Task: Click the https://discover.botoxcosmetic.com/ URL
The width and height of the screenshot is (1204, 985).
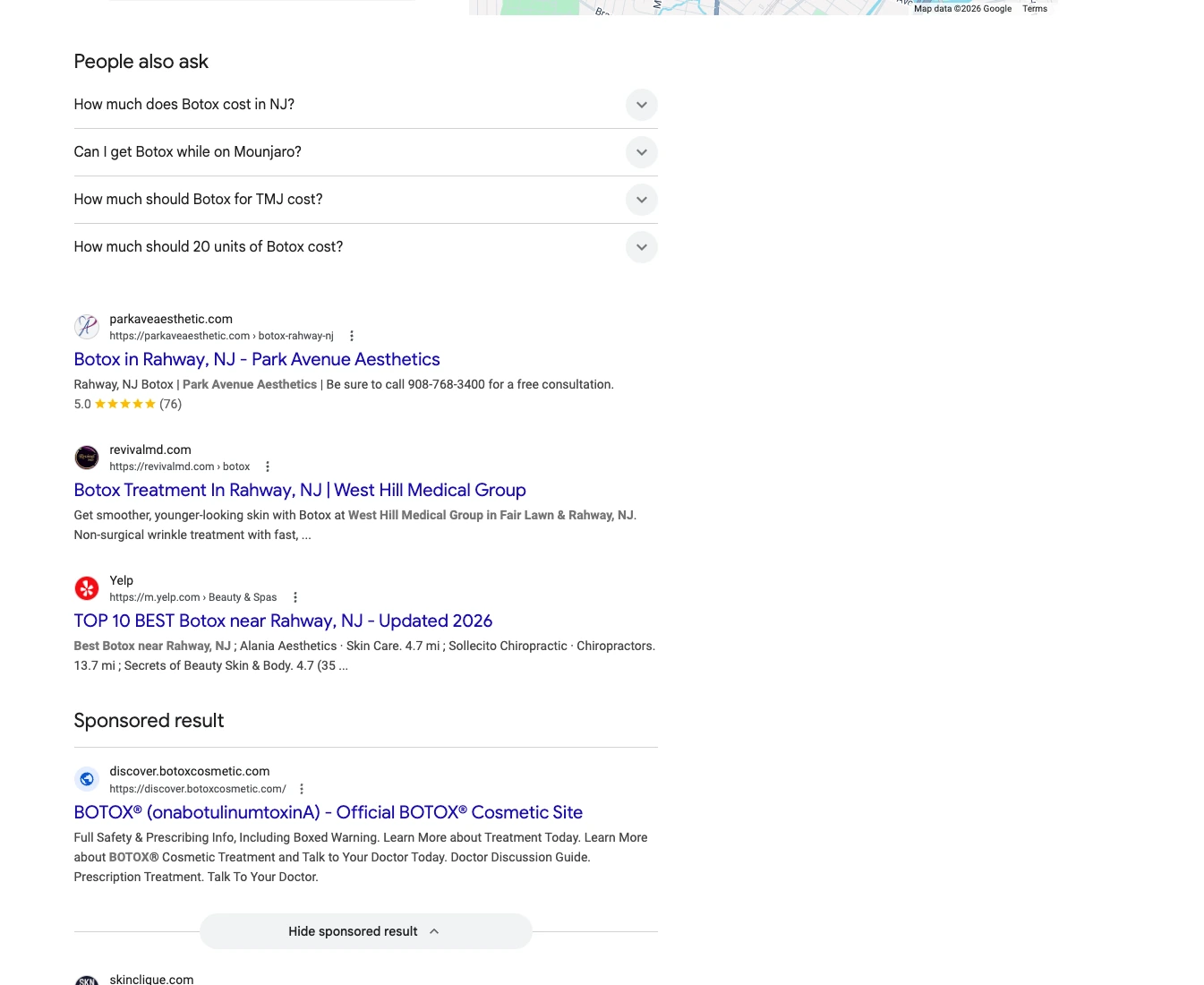Action: (x=198, y=789)
